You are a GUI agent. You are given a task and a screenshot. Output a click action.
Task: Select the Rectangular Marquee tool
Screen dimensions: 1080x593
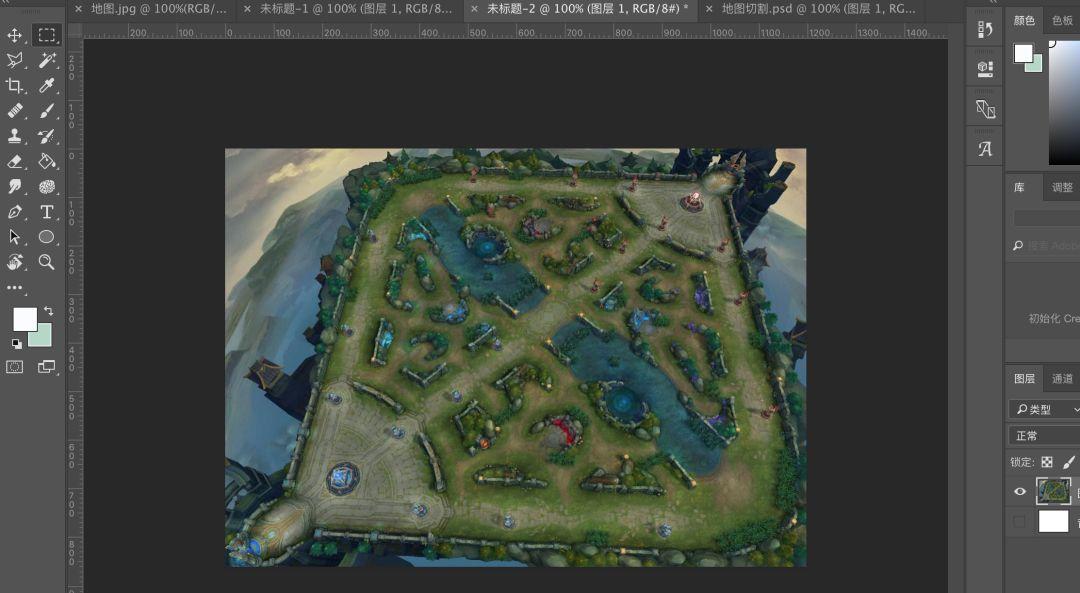click(46, 34)
